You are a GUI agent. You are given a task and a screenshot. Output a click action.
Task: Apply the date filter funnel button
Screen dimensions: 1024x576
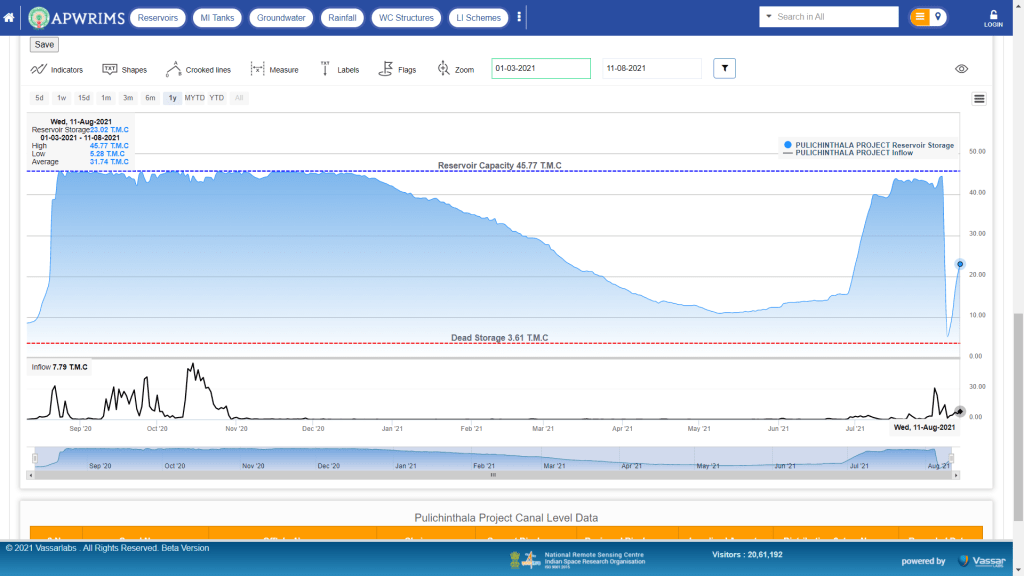point(725,68)
